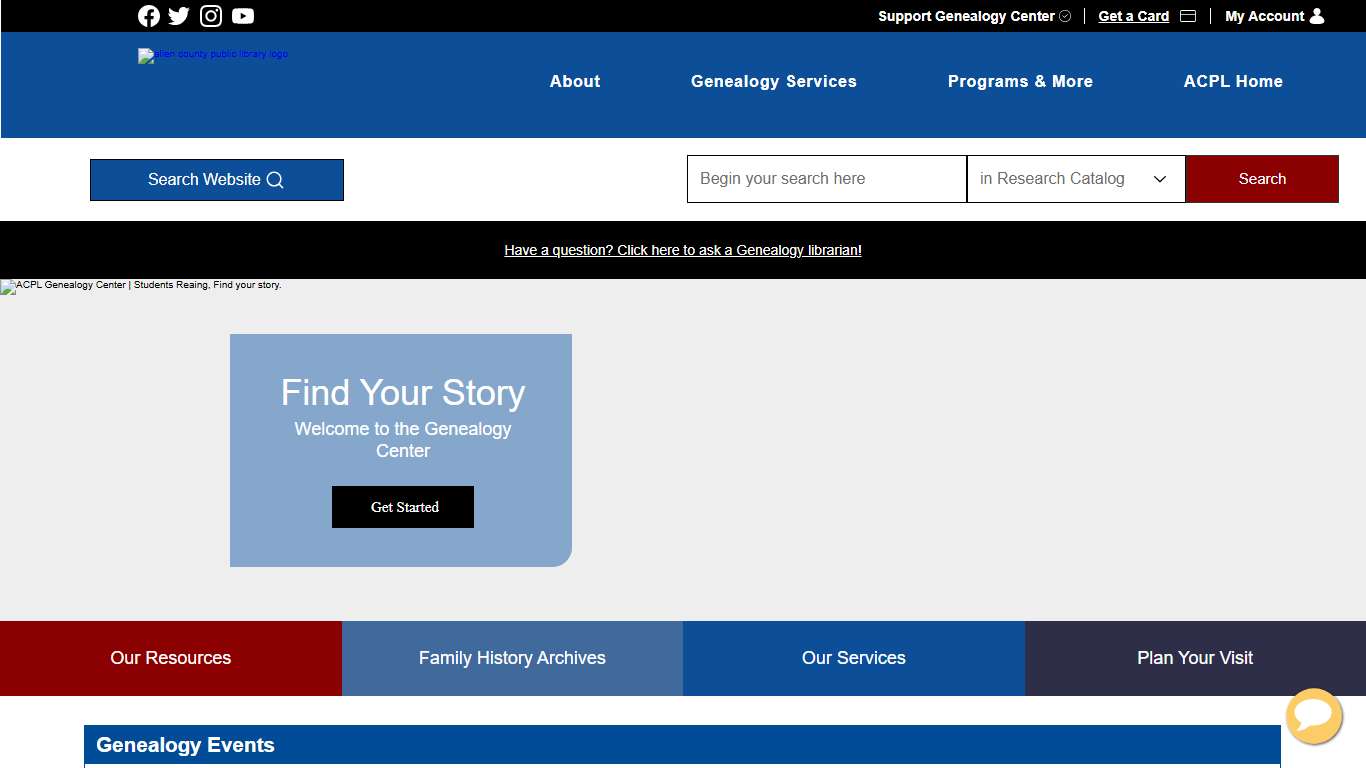Click the checkmark badge beside Support Genealogy Center
This screenshot has height=768, width=1366.
click(1065, 16)
